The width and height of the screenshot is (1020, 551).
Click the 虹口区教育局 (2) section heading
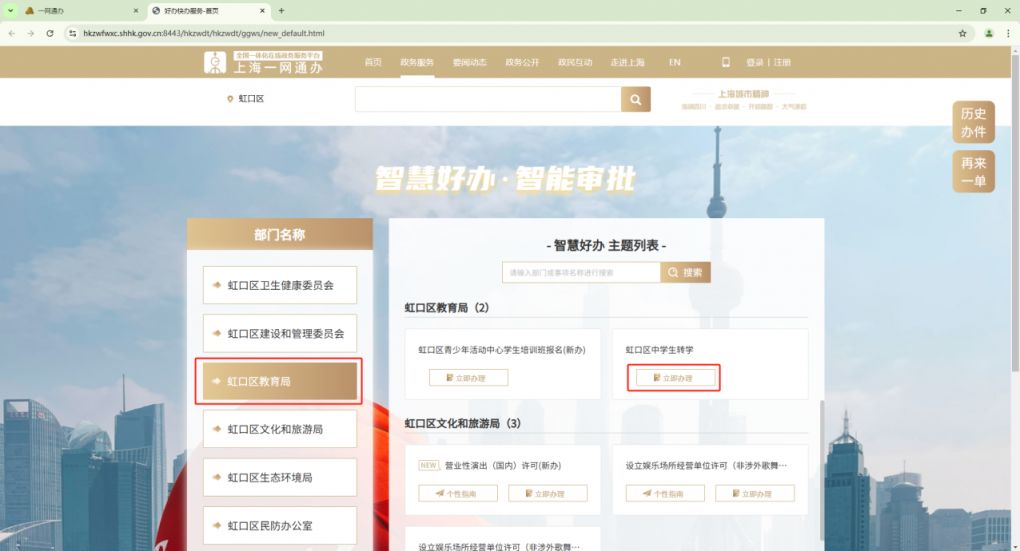[446, 308]
